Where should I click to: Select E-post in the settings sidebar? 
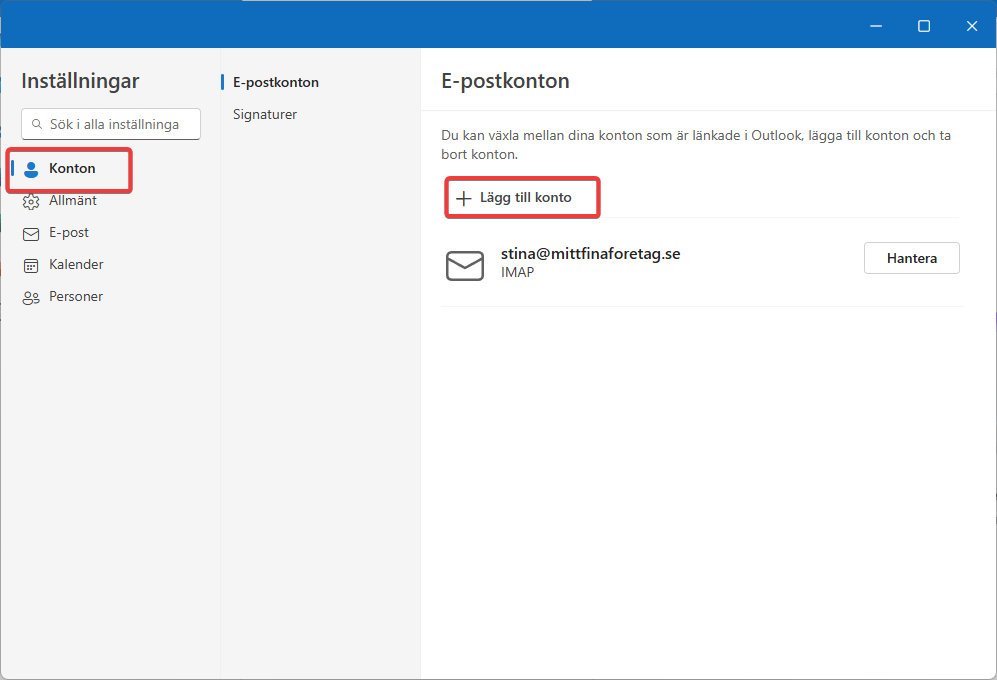point(69,233)
